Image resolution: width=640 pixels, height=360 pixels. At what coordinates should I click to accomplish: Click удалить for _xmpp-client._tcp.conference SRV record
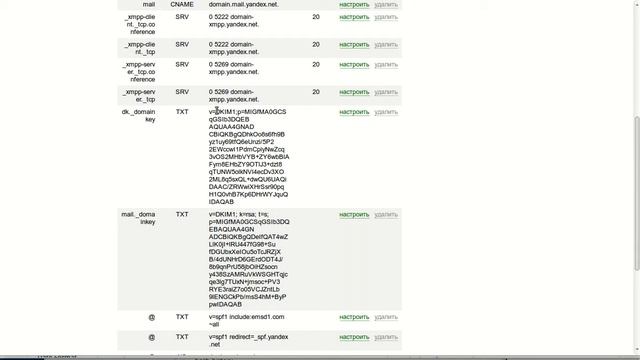tap(386, 17)
